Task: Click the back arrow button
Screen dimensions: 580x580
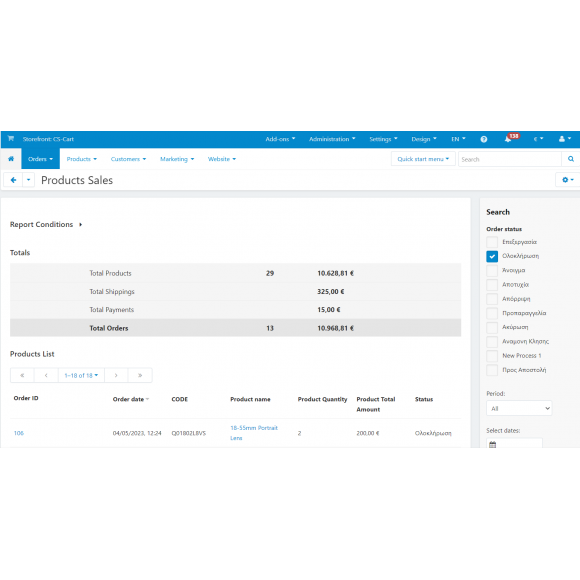Action: [13, 180]
